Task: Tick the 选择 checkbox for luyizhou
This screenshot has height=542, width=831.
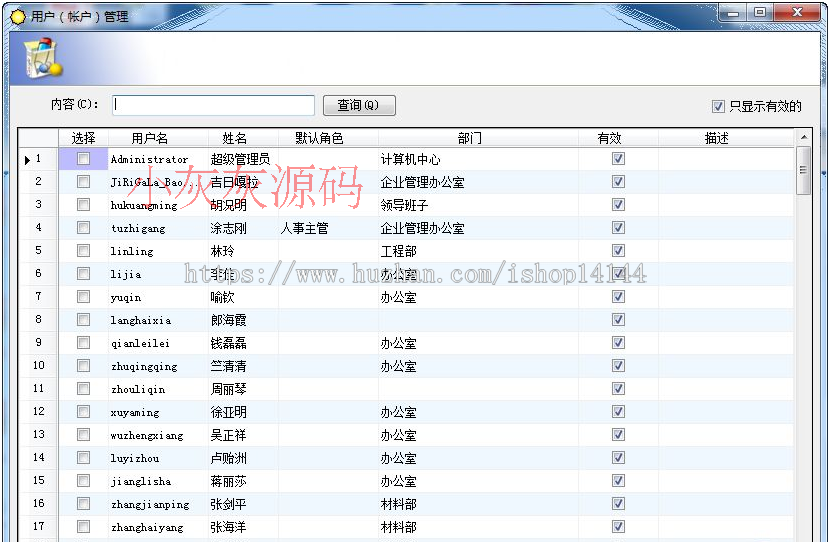Action: click(83, 458)
